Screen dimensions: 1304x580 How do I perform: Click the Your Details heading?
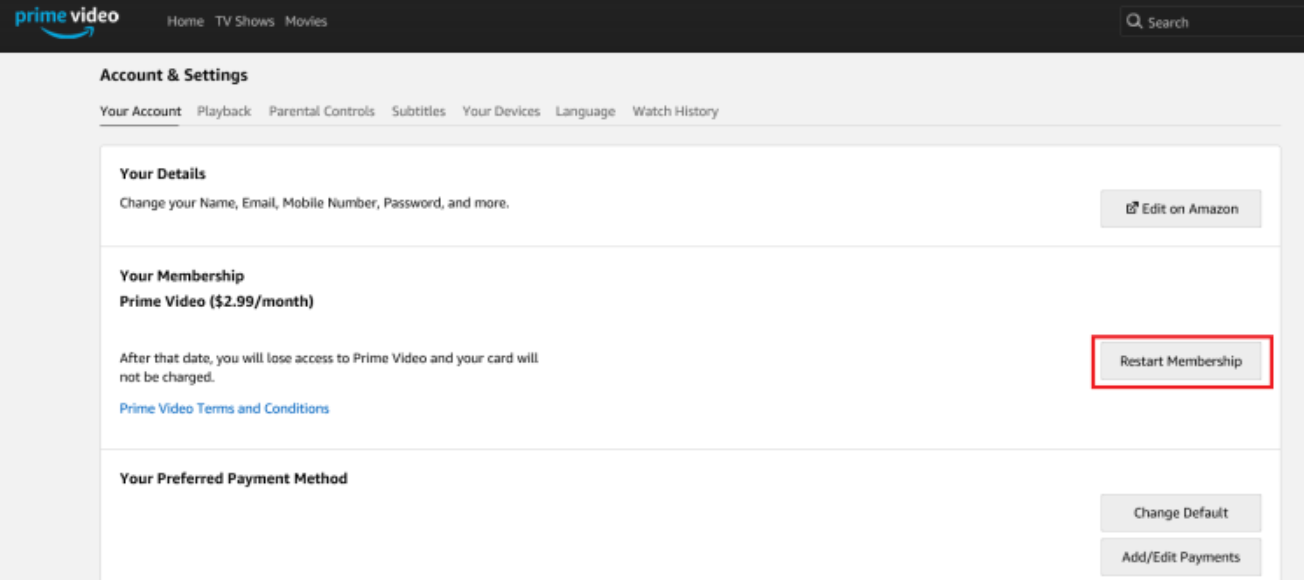pyautogui.click(x=163, y=174)
